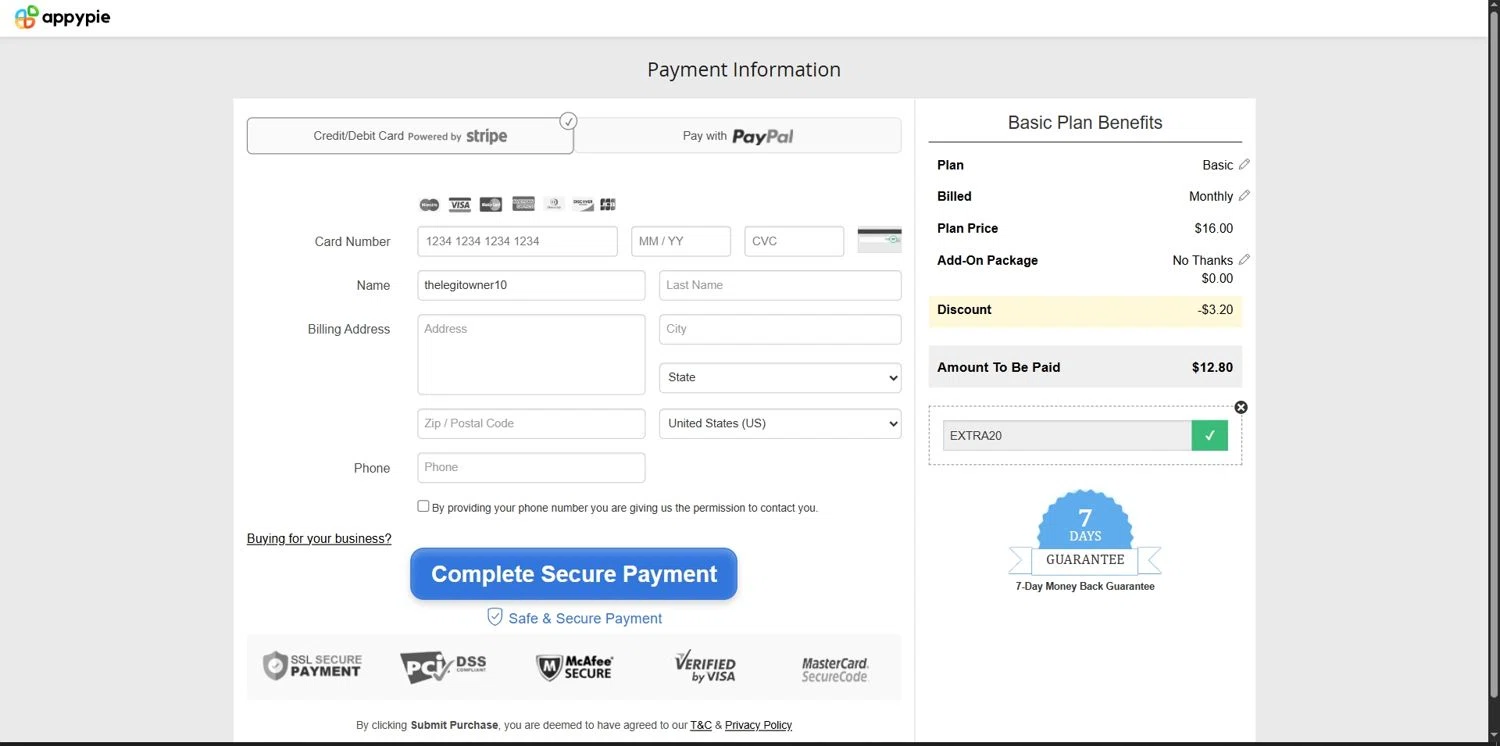The image size is (1500, 746).
Task: Click the Verified by Visa badge
Action: point(705,666)
